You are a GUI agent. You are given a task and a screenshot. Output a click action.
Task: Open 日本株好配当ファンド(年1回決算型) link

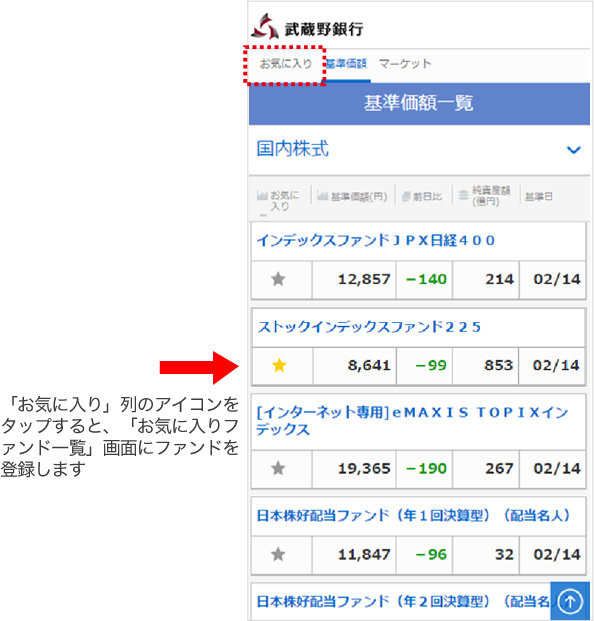[x=414, y=515]
